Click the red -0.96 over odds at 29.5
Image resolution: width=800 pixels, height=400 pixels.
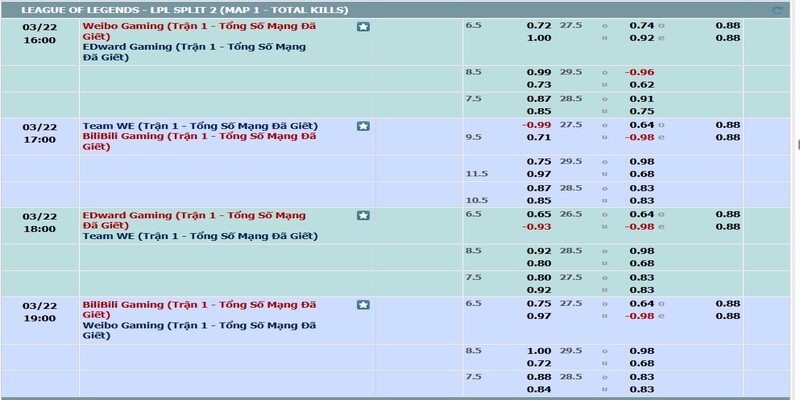point(639,73)
